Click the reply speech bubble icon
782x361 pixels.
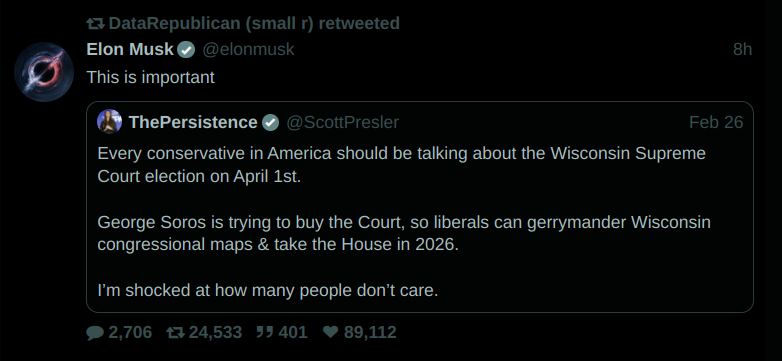pos(95,333)
